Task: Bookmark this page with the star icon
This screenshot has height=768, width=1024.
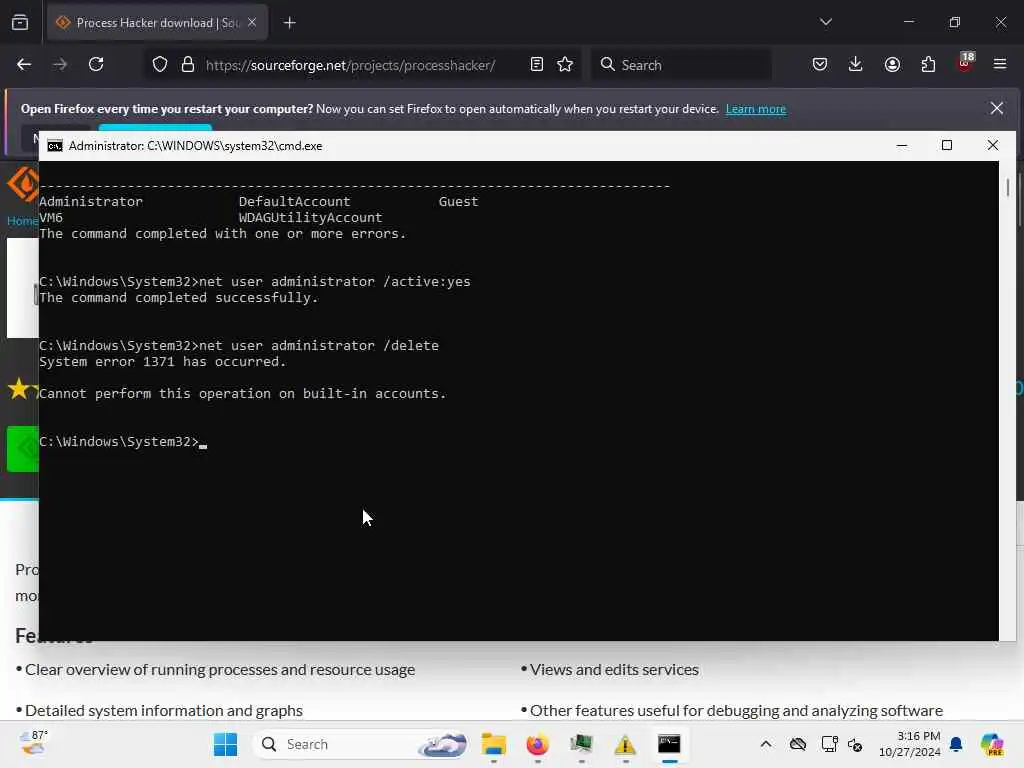Action: pos(565,64)
